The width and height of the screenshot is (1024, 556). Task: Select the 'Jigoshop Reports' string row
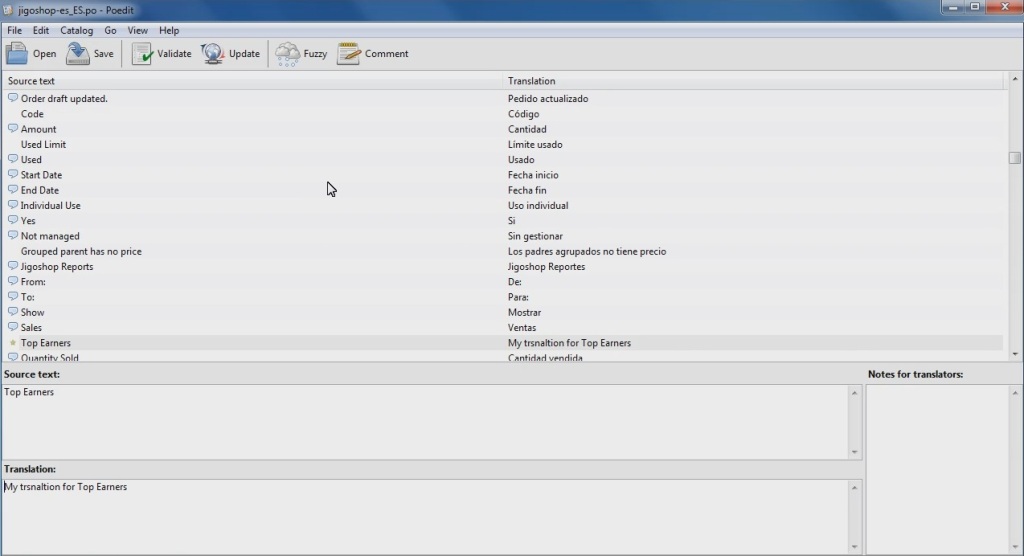[x=57, y=267]
